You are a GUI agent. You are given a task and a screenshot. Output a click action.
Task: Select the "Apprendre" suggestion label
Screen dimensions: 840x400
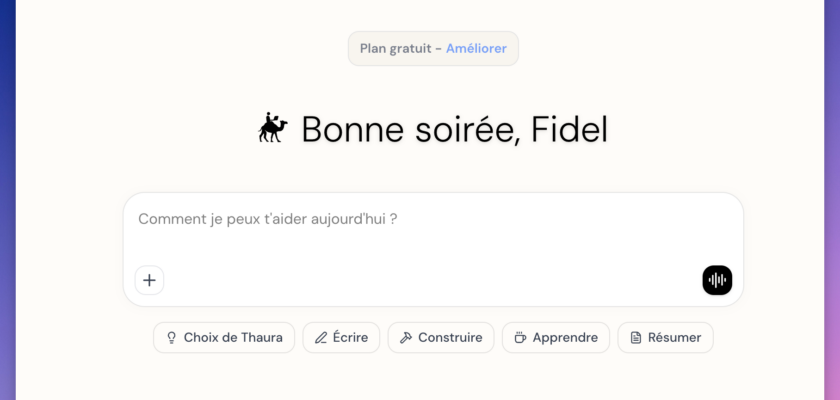[565, 338]
